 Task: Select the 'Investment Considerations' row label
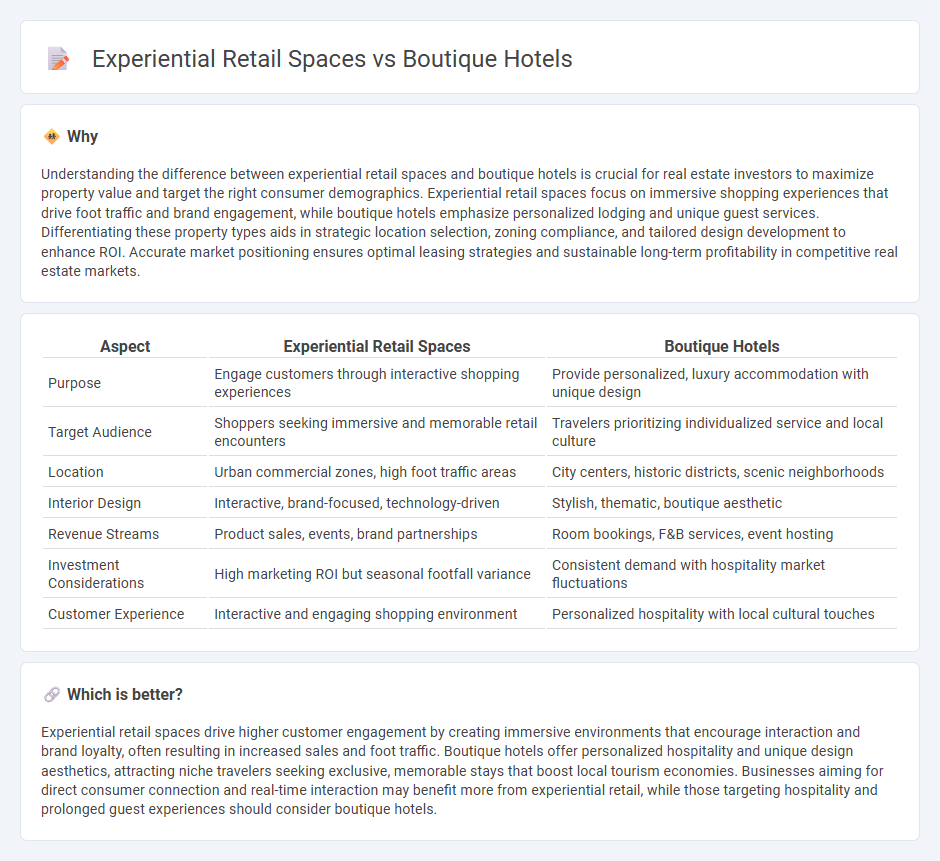[96, 574]
